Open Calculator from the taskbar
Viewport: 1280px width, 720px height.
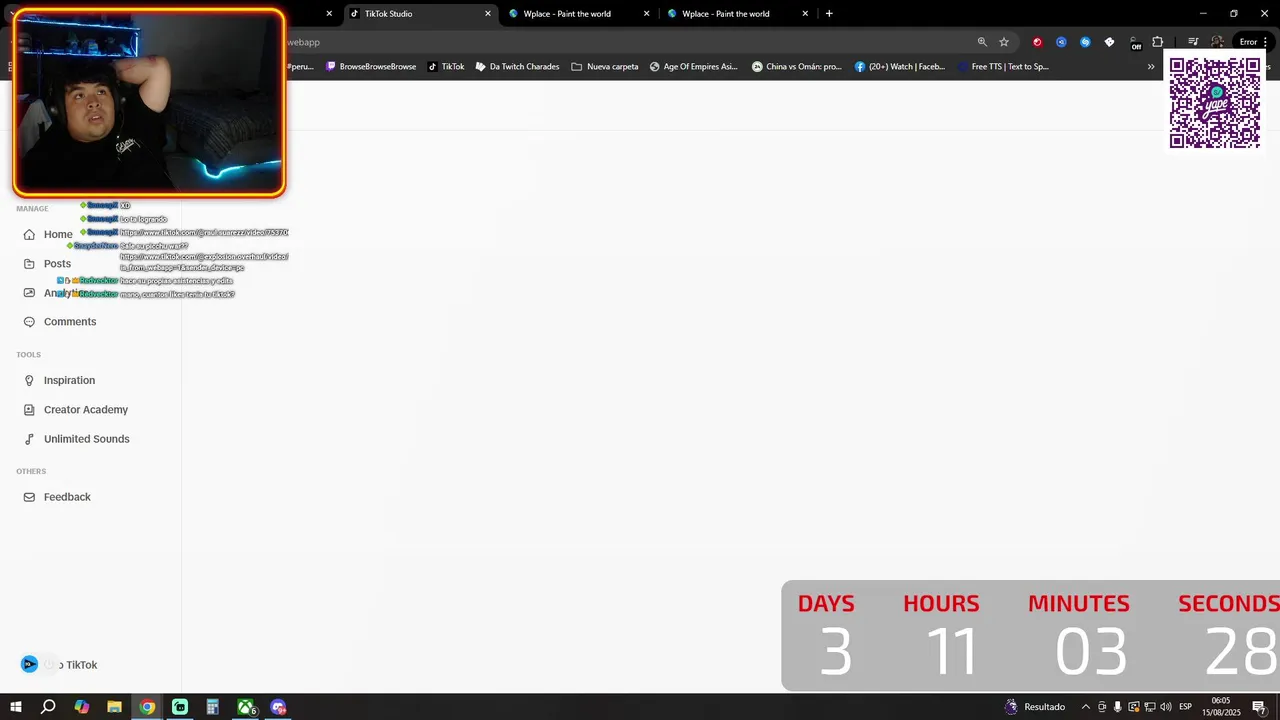[212, 707]
